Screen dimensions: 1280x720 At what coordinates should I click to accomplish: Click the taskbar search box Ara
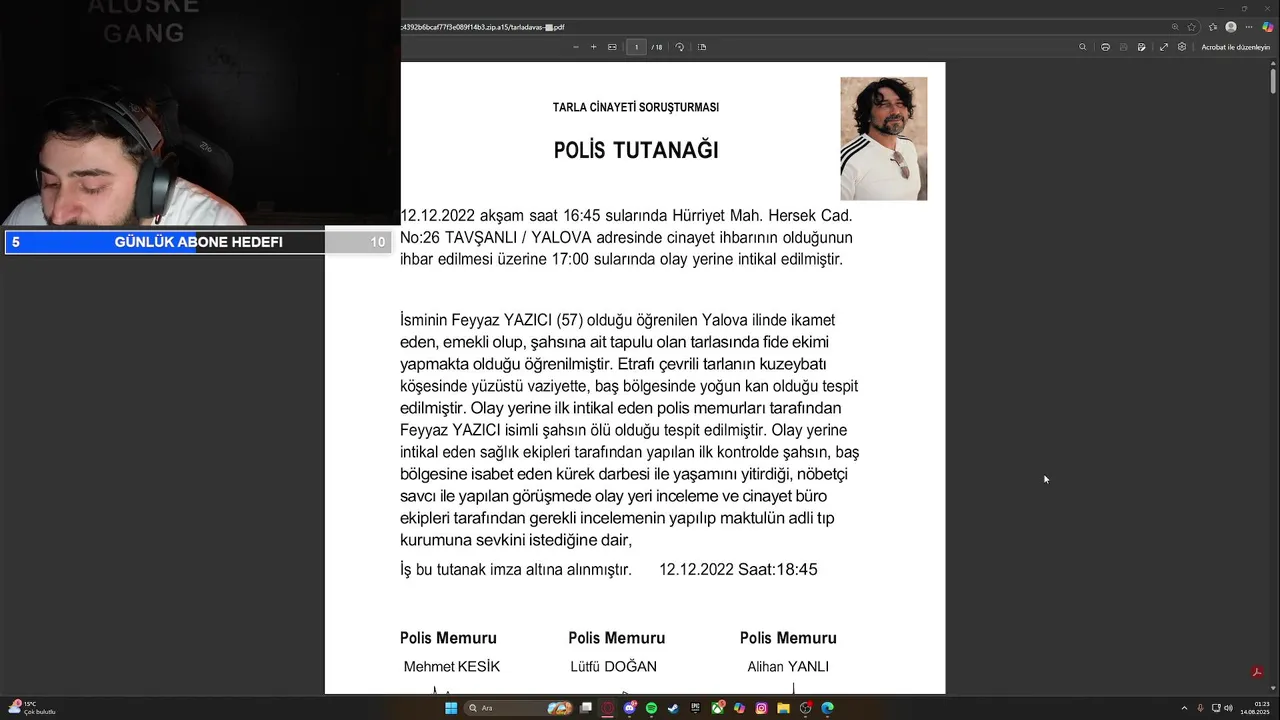pyautogui.click(x=518, y=708)
